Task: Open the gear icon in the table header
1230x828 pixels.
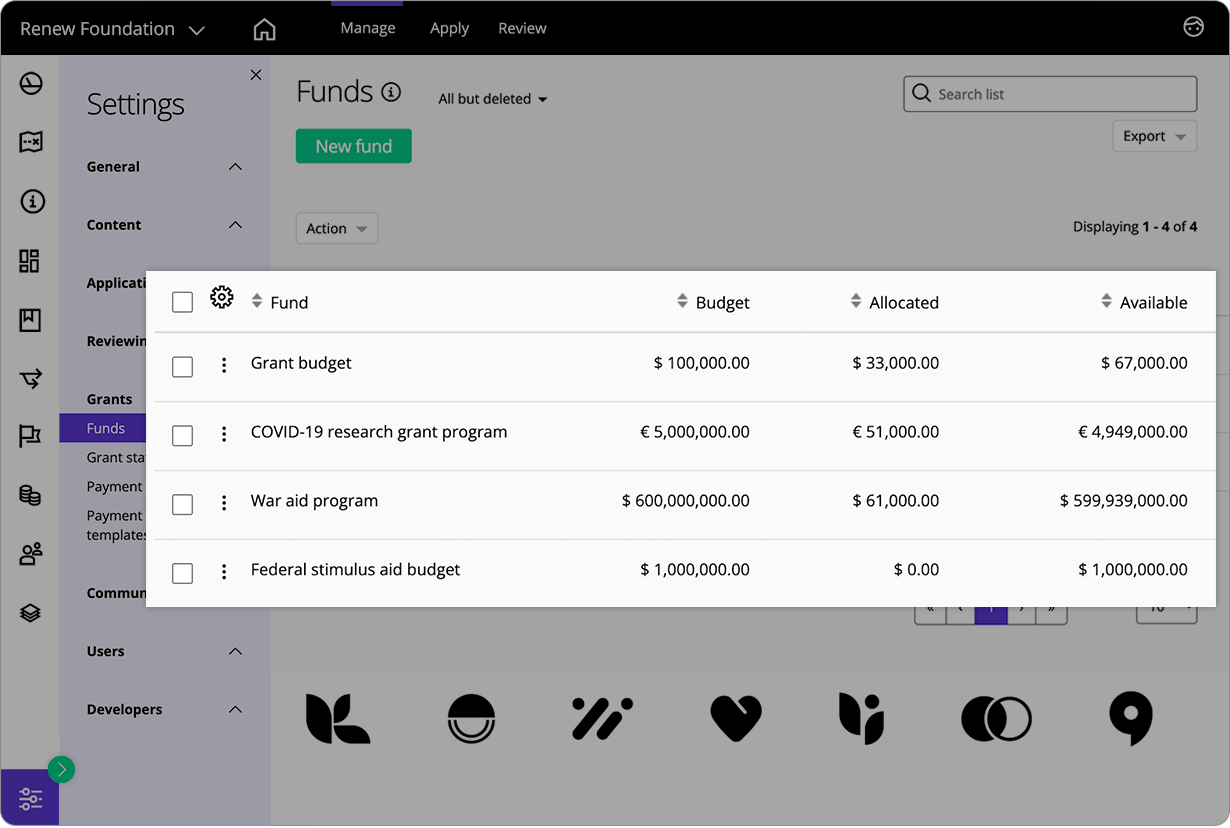Action: 222,296
